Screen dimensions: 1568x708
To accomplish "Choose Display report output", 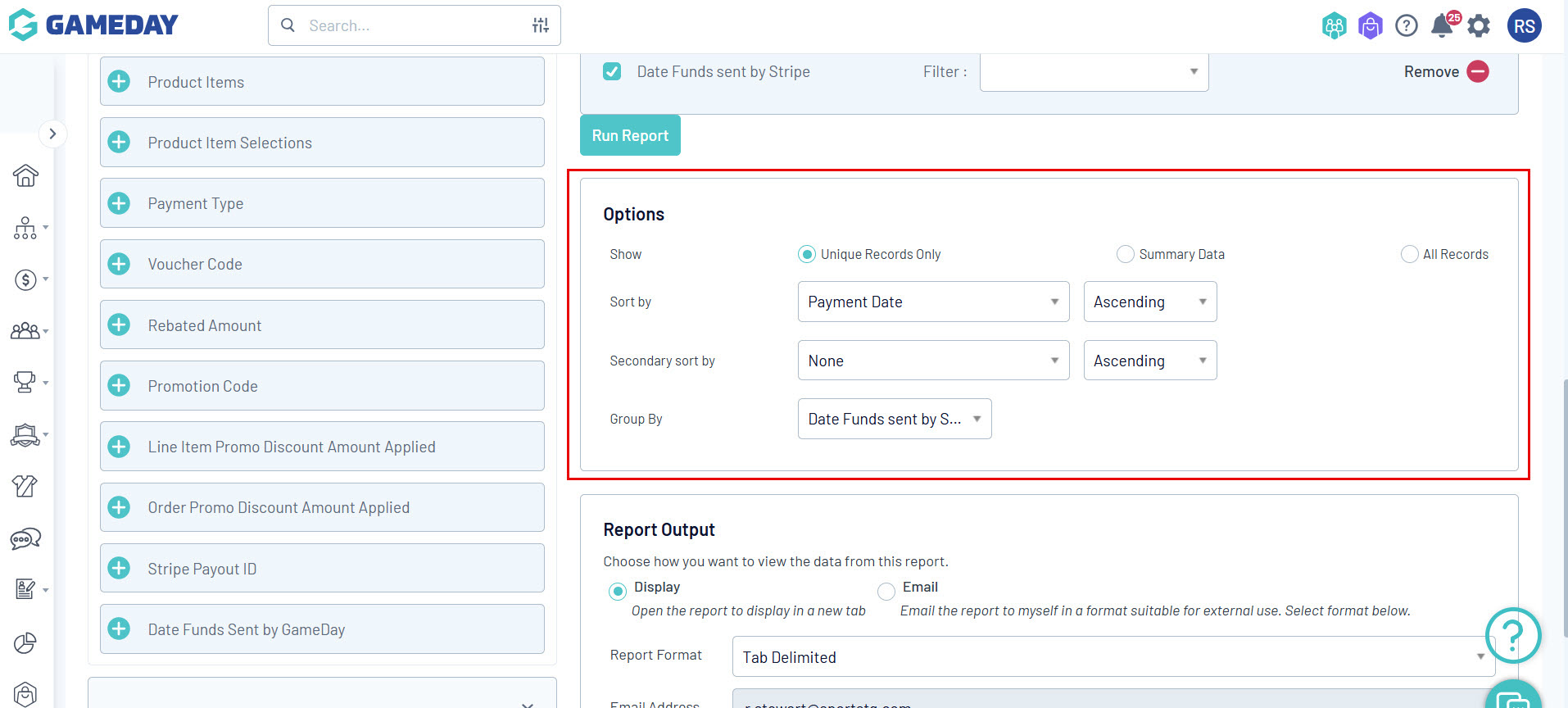I will click(x=618, y=591).
